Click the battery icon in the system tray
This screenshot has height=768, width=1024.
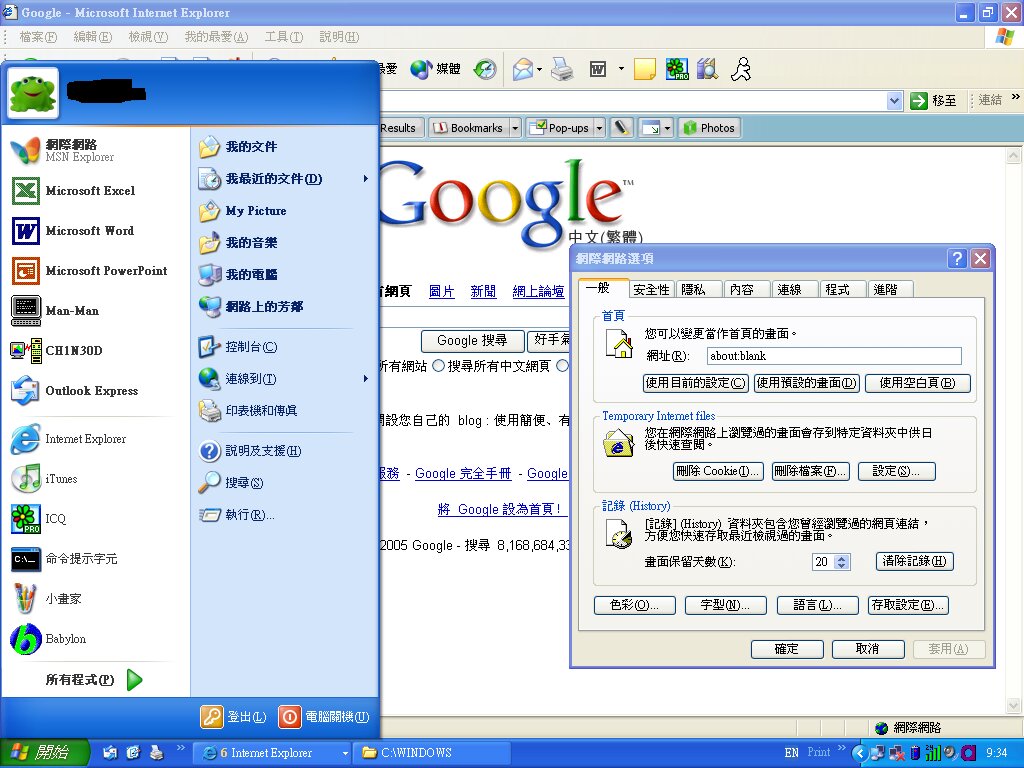click(x=915, y=753)
